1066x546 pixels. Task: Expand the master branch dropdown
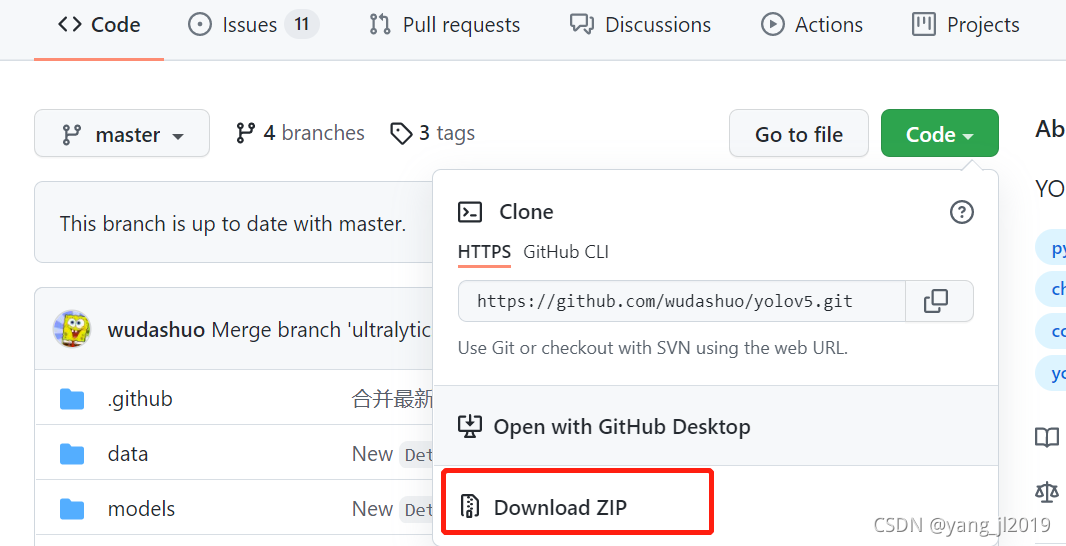tap(122, 133)
